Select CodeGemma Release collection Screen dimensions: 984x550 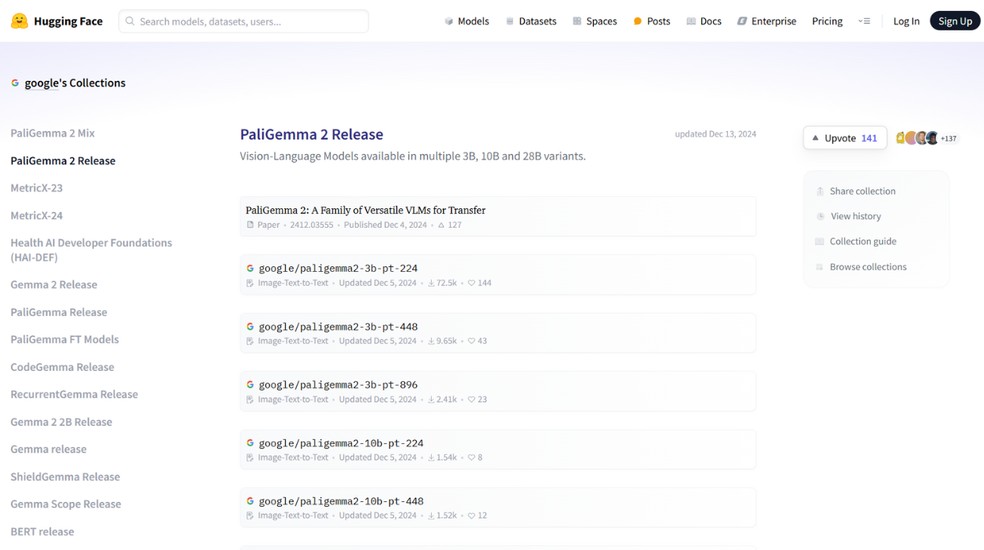tap(62, 367)
